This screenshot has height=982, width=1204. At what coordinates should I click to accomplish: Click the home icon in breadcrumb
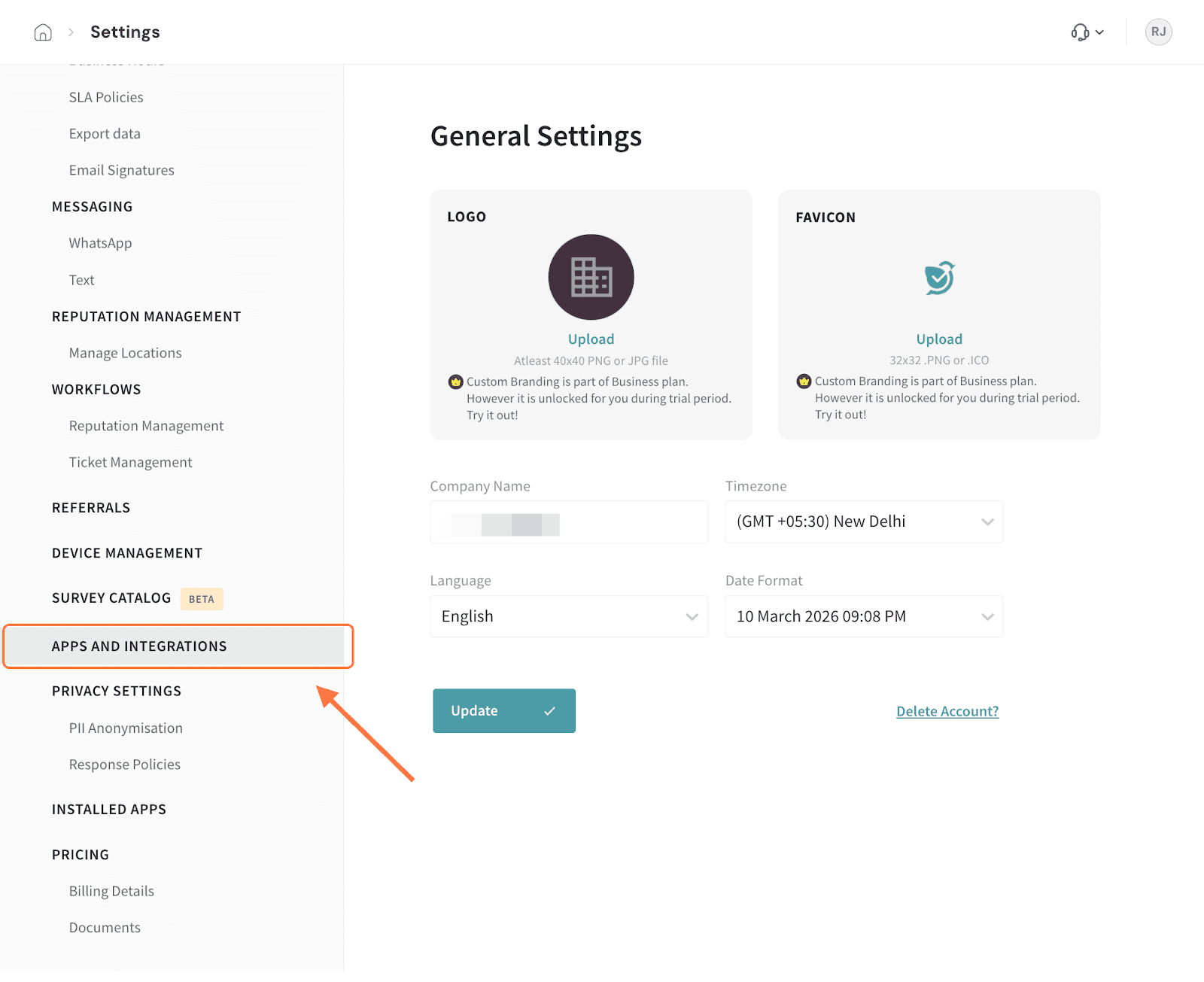43,32
